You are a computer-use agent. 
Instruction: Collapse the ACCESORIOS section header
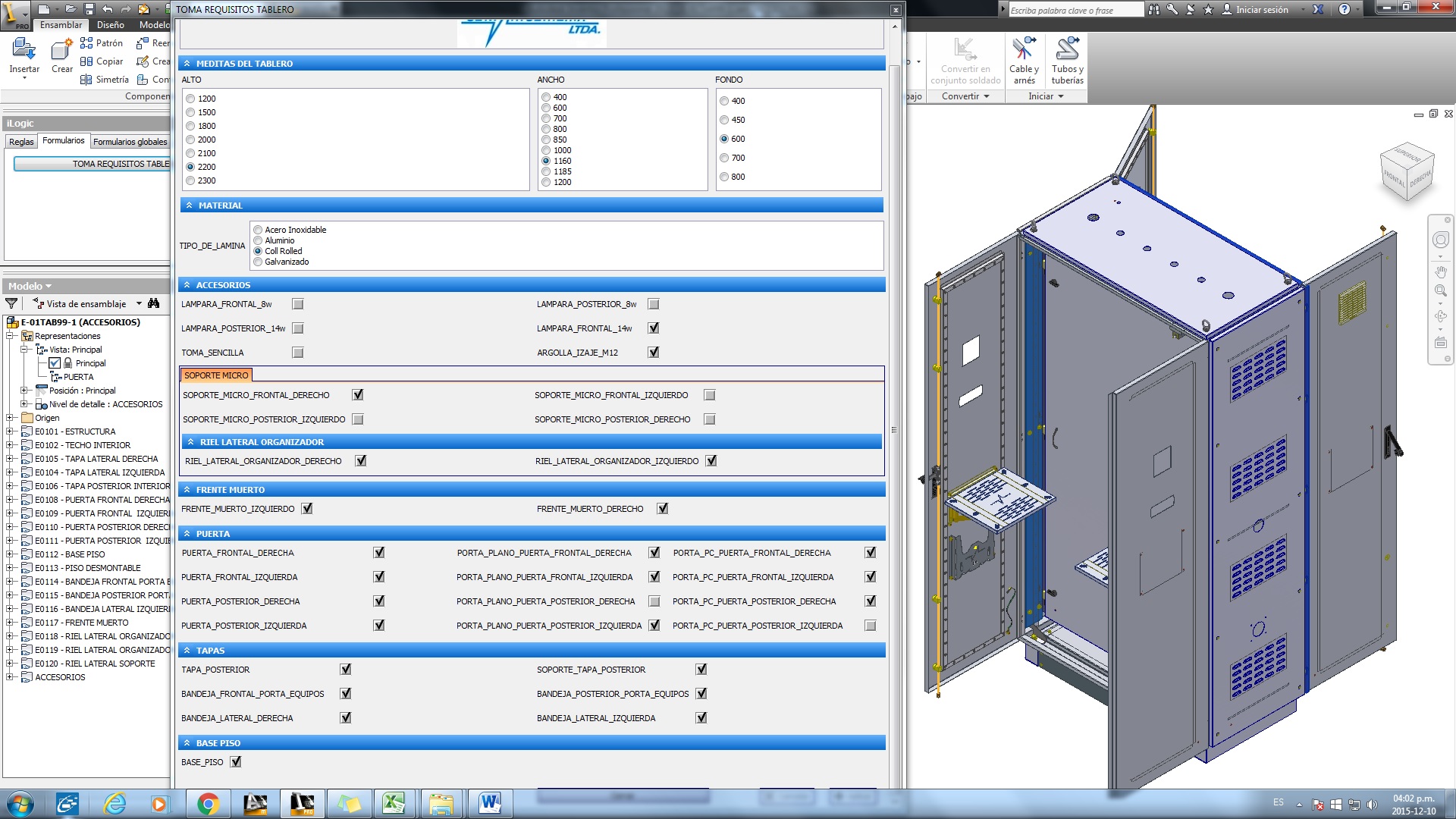pyautogui.click(x=187, y=285)
